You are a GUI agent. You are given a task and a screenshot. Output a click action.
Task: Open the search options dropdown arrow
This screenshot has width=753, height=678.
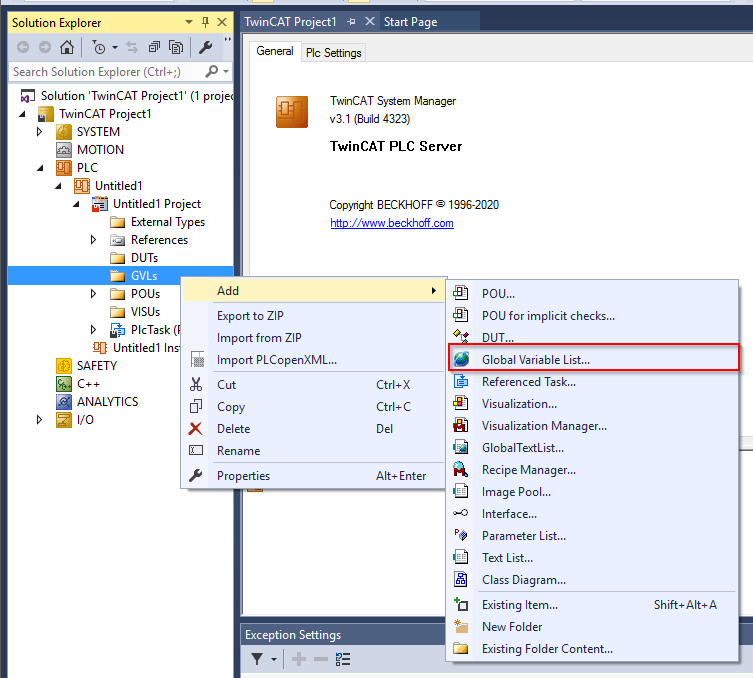[x=226, y=72]
